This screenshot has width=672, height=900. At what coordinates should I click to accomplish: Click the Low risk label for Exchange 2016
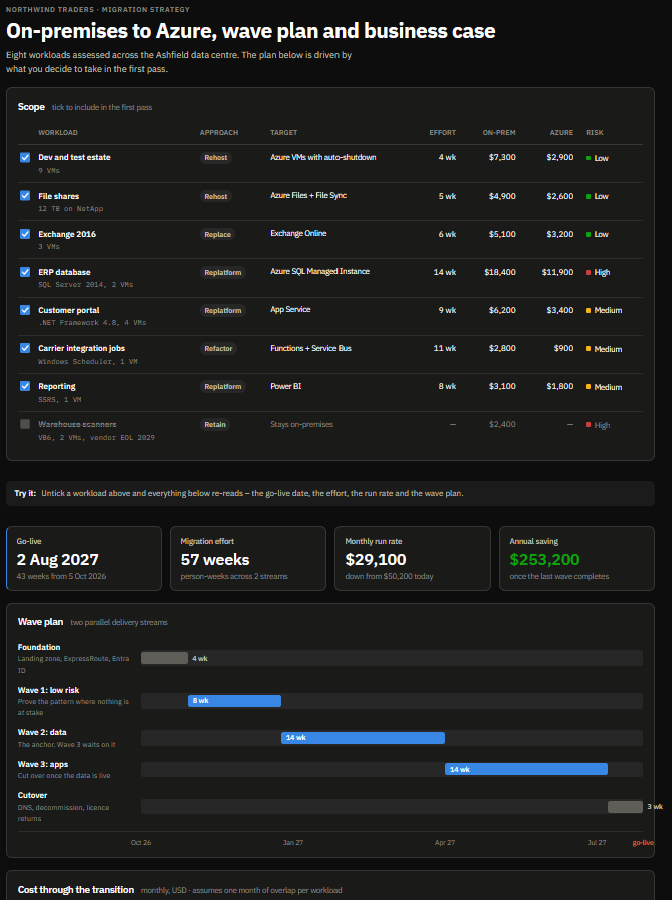coord(597,234)
